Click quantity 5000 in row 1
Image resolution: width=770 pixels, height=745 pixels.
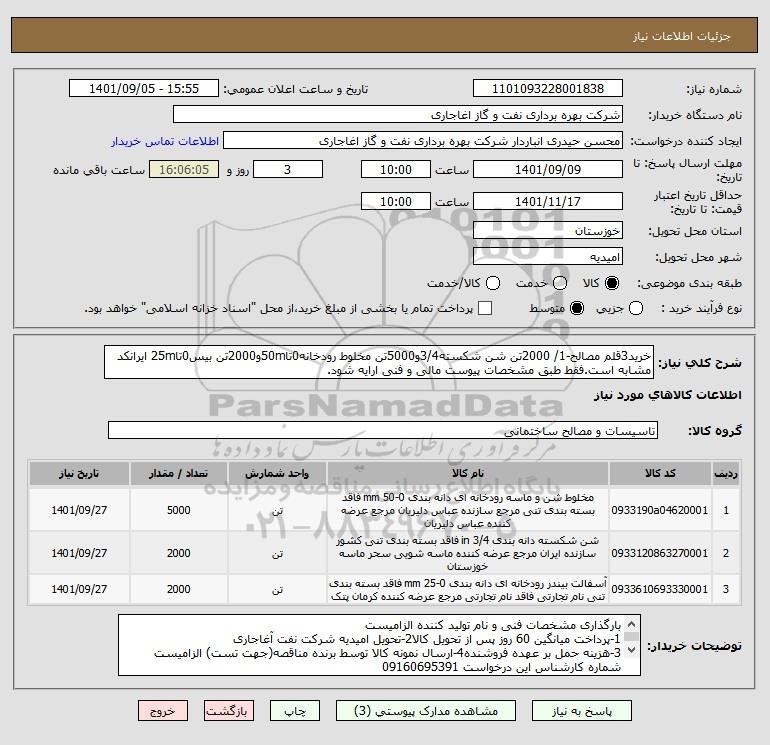coord(178,510)
